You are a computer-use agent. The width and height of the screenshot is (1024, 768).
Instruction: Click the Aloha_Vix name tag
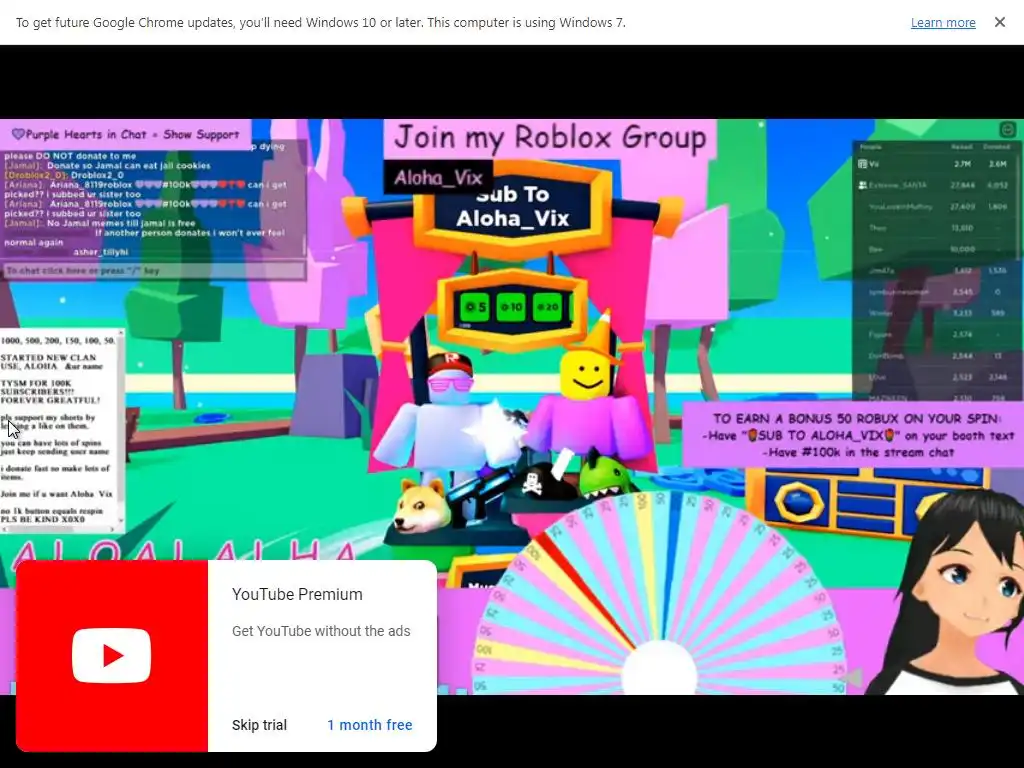click(438, 178)
